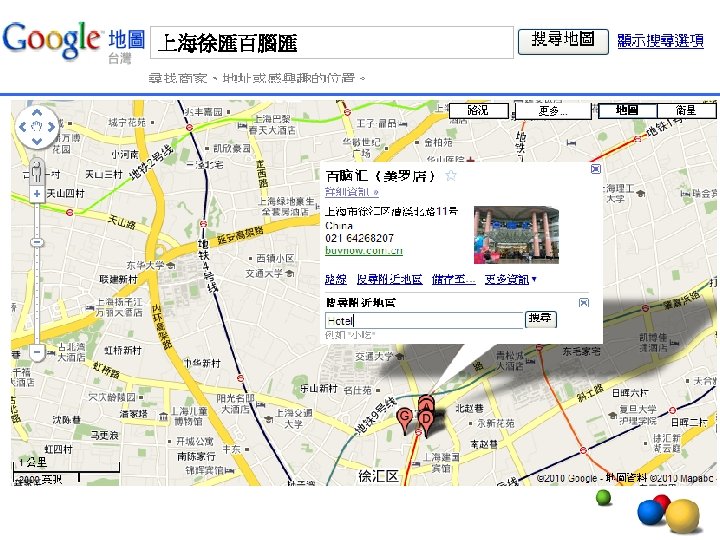Expand the 更多資訊 dropdown
The width and height of the screenshot is (720, 540).
(x=511, y=279)
